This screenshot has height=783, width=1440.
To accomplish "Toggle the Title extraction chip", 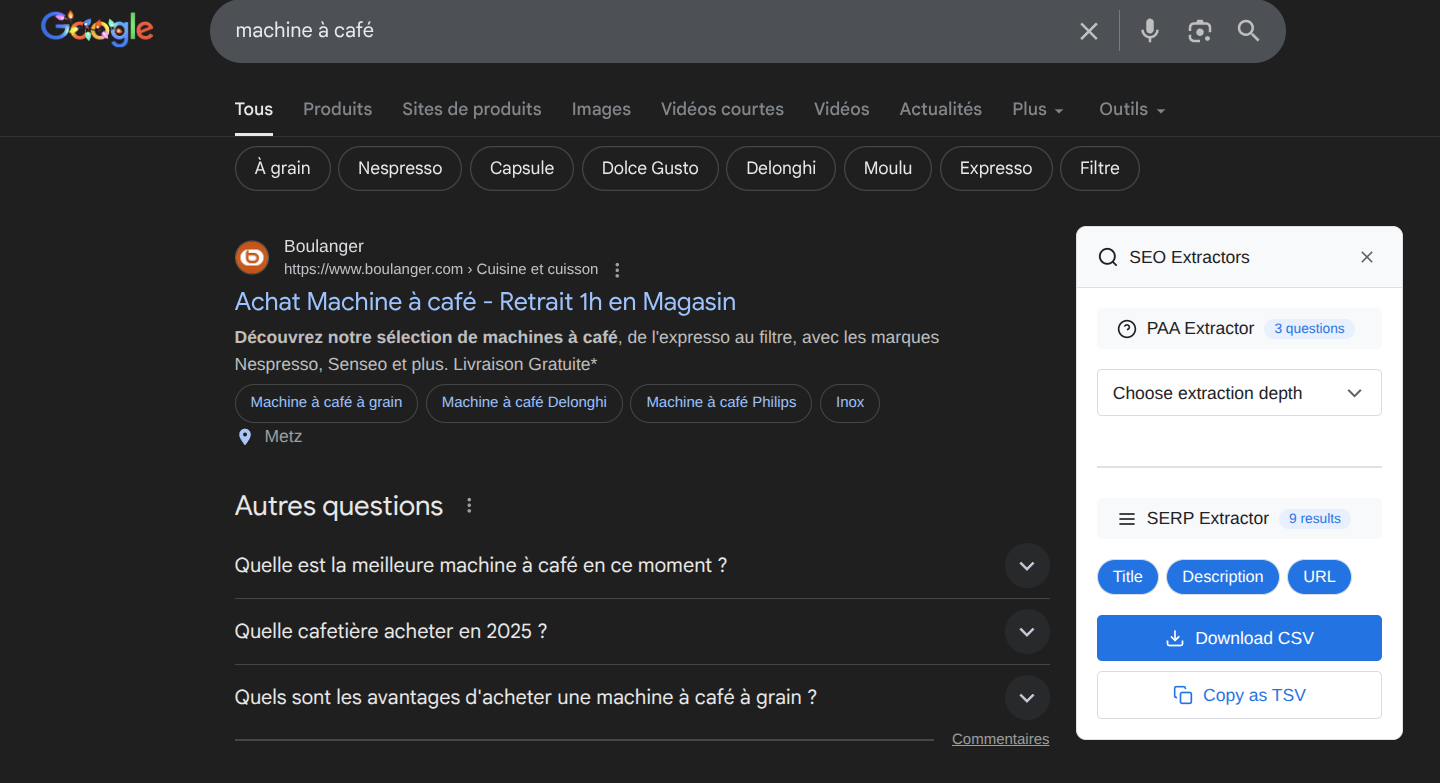I will point(1127,577).
